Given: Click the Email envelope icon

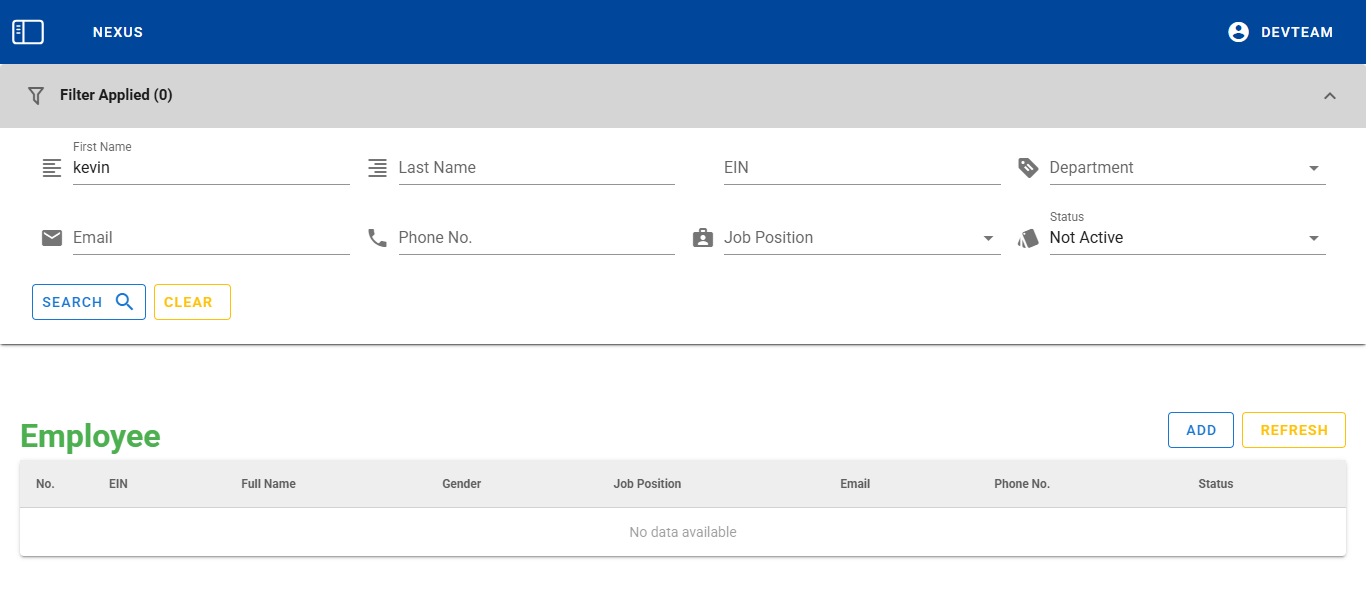Looking at the screenshot, I should [52, 238].
